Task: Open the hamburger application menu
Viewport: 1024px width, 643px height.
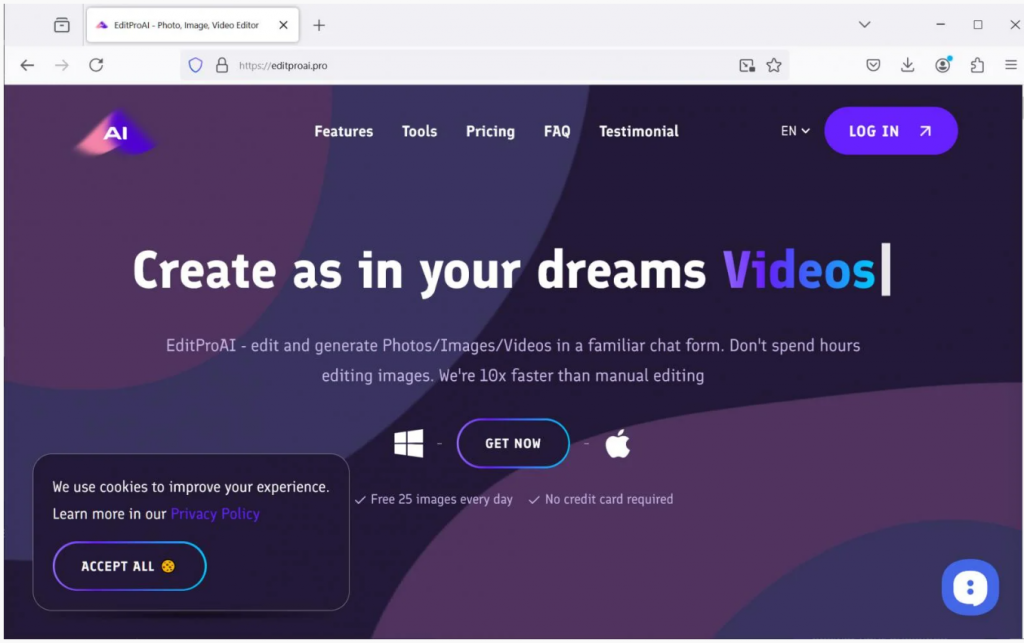Action: [x=1010, y=65]
